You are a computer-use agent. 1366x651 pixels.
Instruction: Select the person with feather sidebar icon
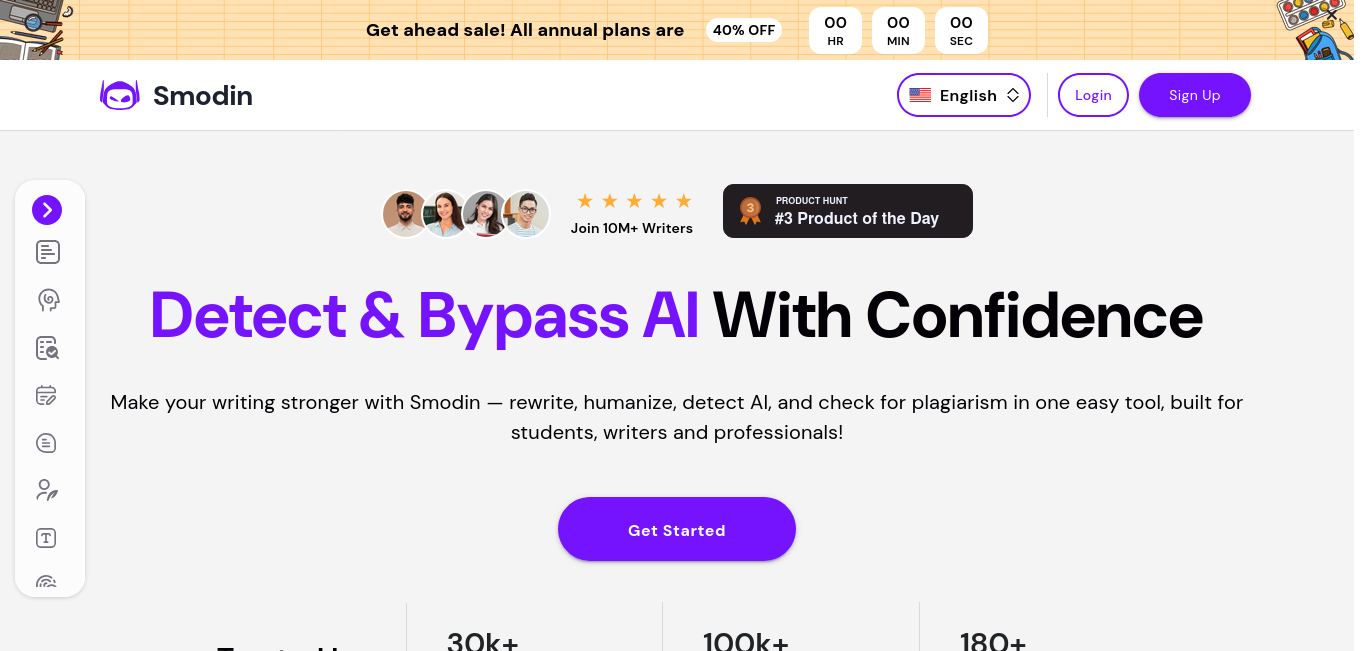pyautogui.click(x=47, y=490)
